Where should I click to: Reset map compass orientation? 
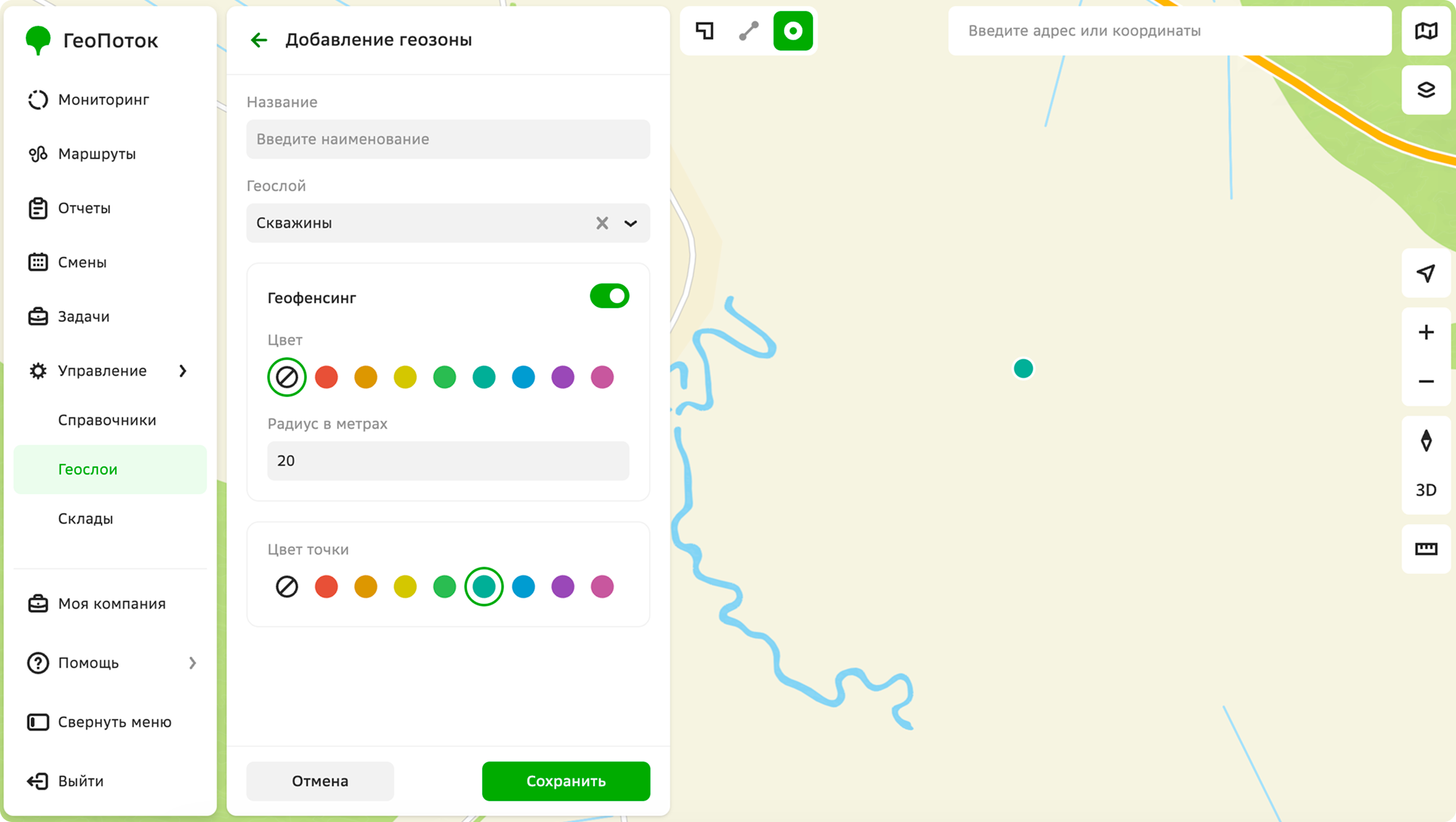click(1426, 441)
